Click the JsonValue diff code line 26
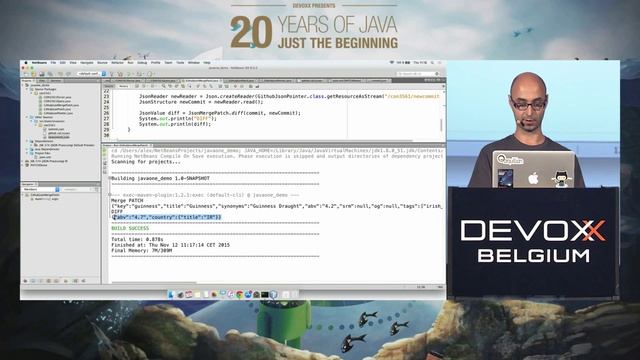 click(220, 113)
